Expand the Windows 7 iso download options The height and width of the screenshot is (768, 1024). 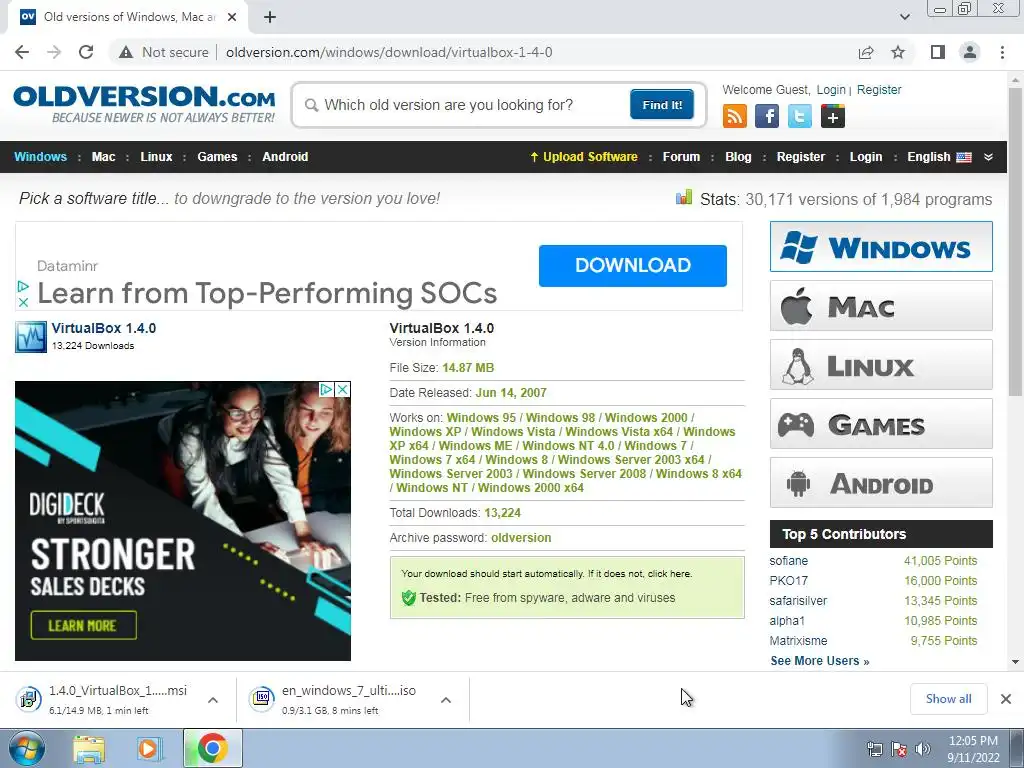click(x=446, y=699)
